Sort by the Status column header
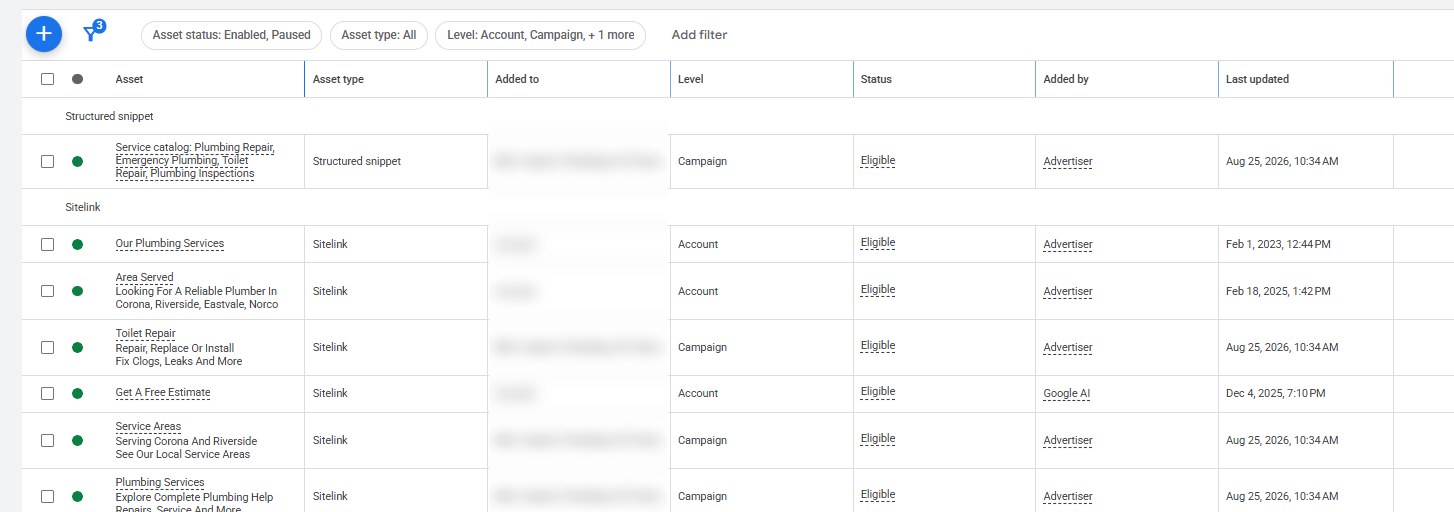 (x=876, y=79)
